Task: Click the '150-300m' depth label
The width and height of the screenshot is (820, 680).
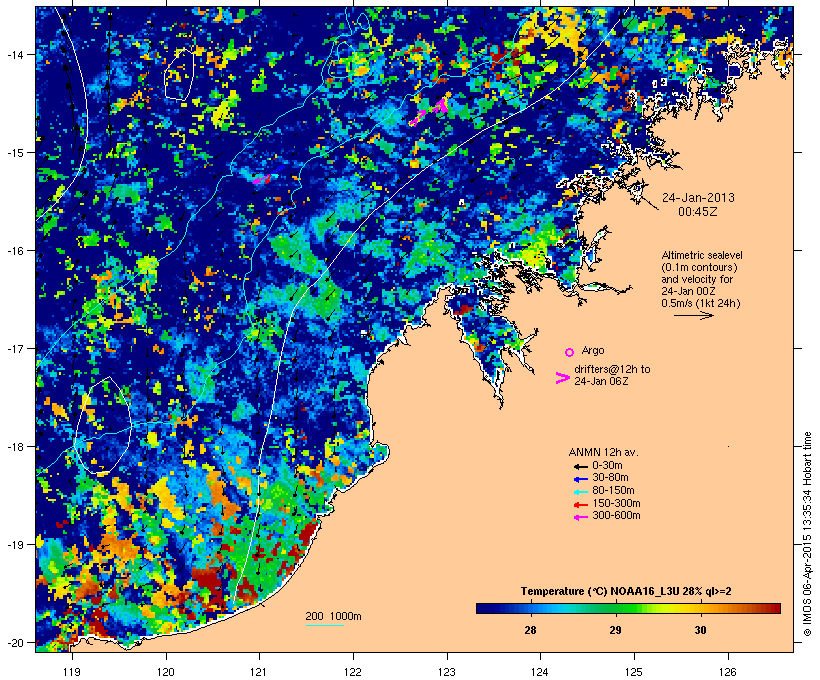Action: [x=616, y=503]
